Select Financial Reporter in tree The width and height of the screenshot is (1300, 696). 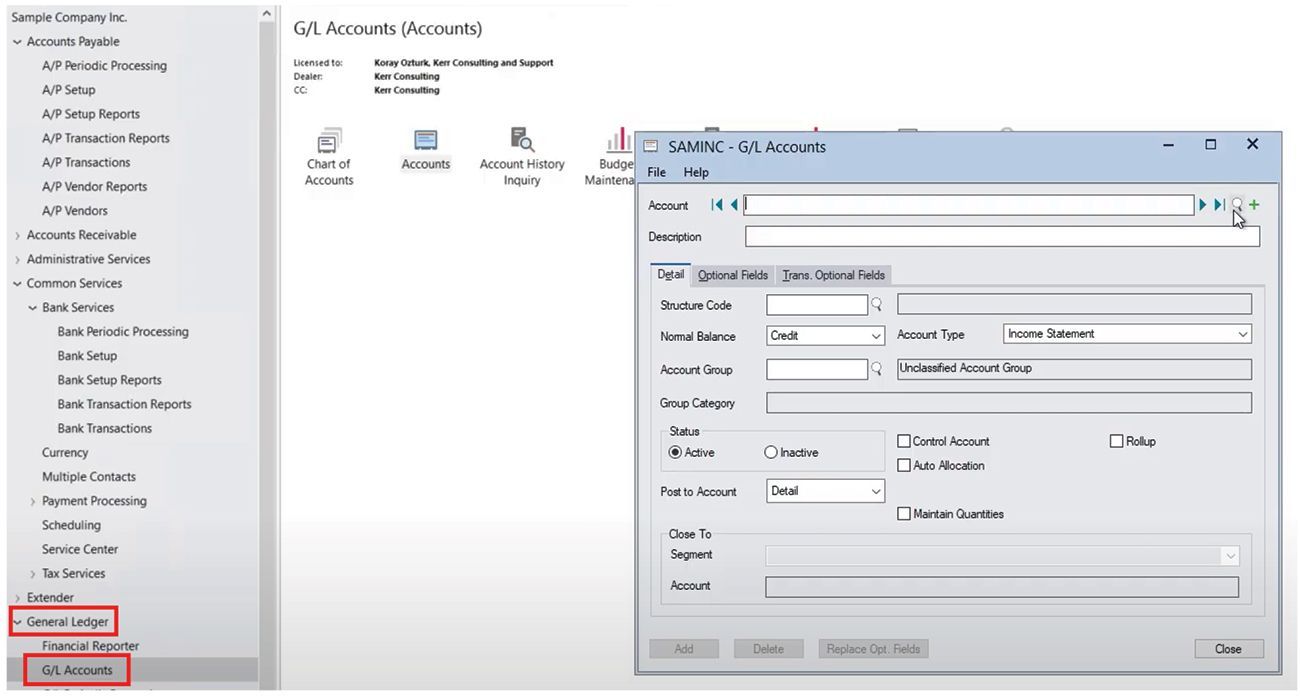coord(91,646)
